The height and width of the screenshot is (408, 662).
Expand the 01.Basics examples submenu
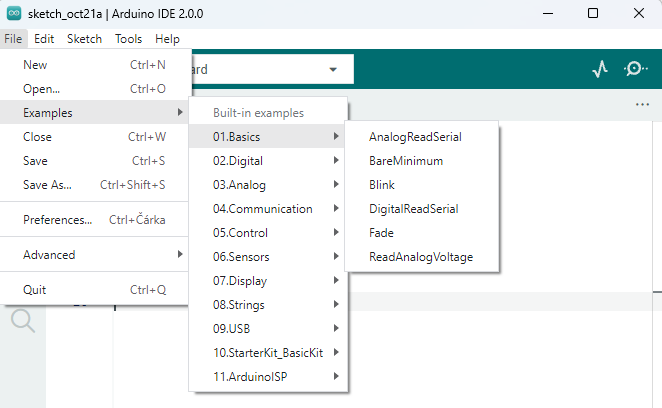tap(268, 136)
